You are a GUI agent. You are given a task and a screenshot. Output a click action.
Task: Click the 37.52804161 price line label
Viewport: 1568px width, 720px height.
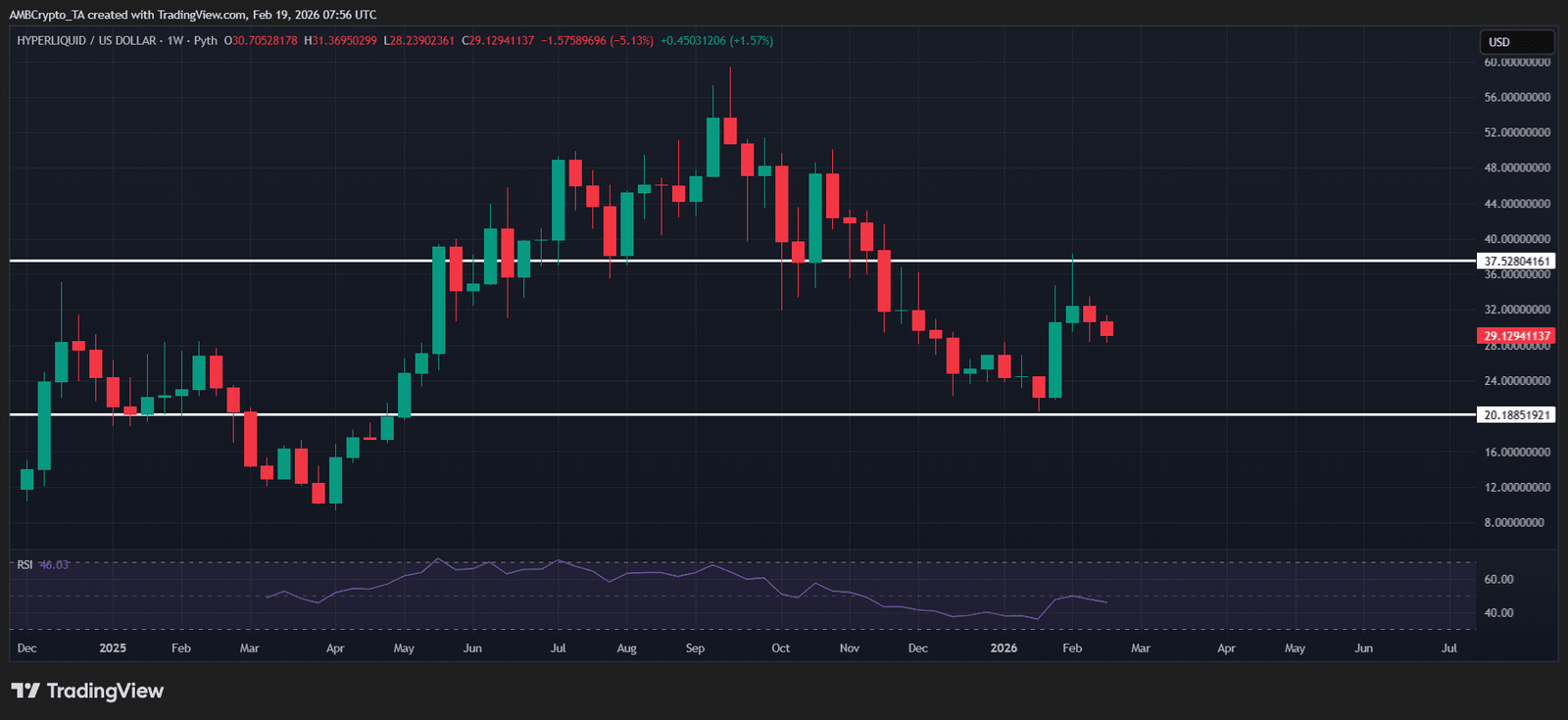coord(1516,262)
